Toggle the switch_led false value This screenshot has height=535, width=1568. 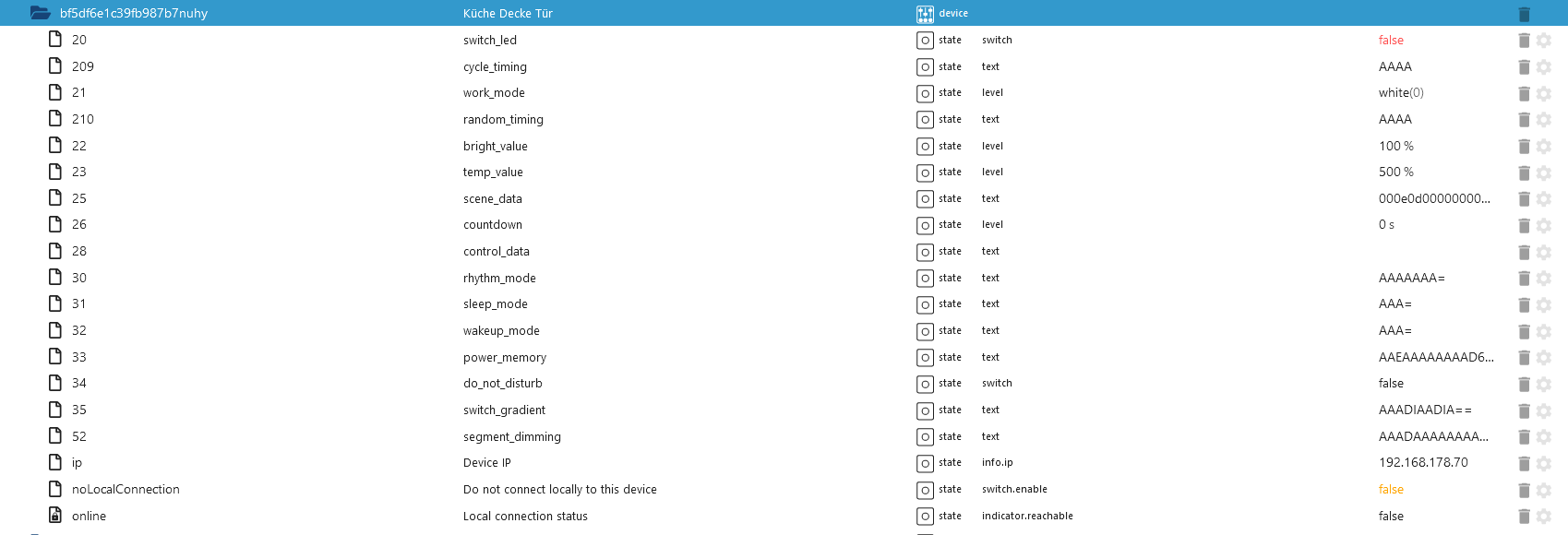[x=1391, y=41]
